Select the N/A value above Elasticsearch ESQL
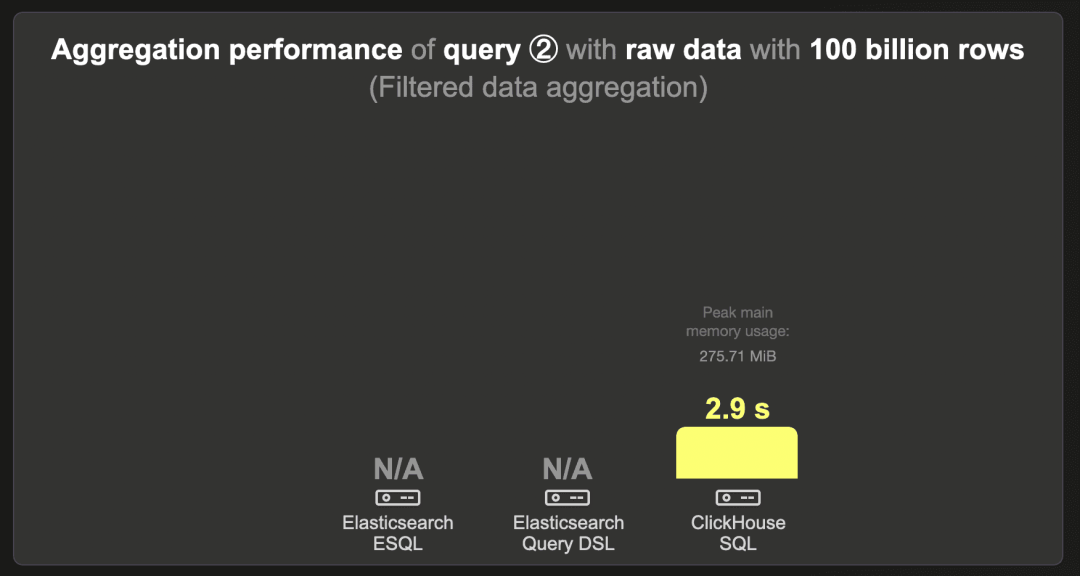 398,470
